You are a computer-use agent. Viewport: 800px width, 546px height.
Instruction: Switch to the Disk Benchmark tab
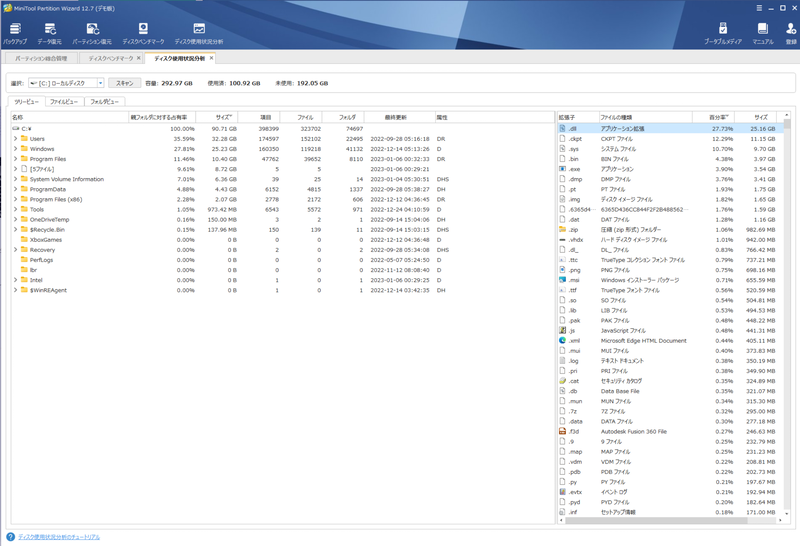coord(111,58)
